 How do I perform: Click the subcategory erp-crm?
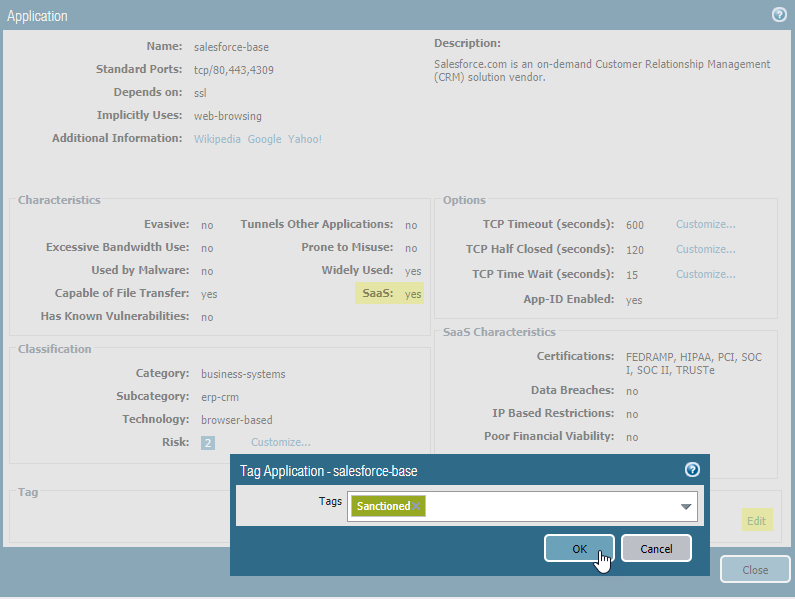[x=220, y=397]
